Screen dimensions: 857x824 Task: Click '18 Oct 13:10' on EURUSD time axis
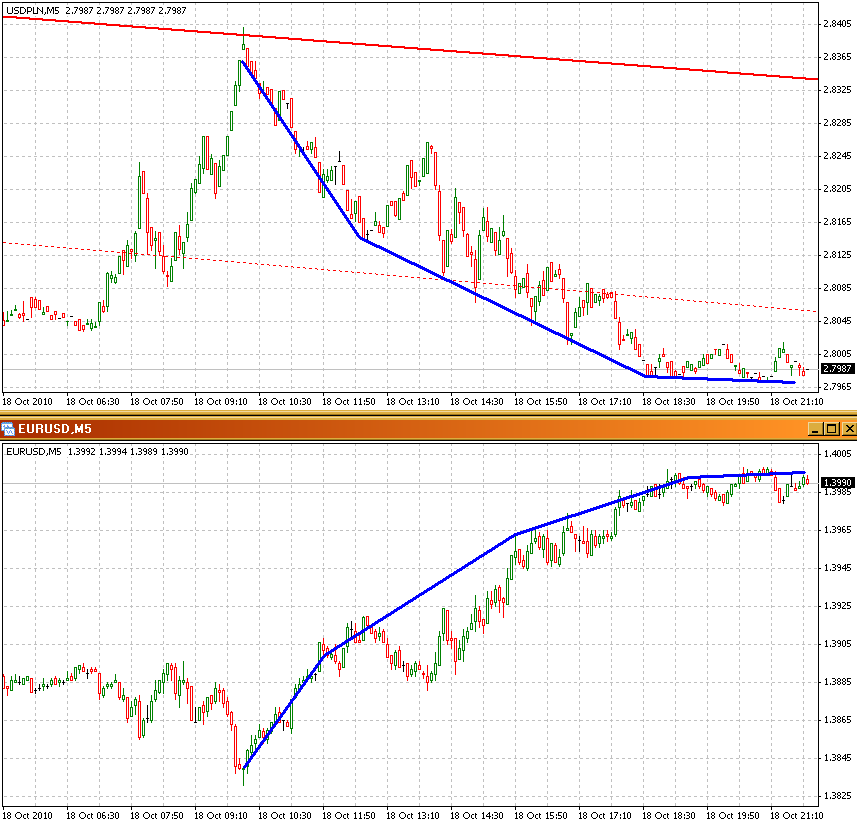pyautogui.click(x=413, y=816)
